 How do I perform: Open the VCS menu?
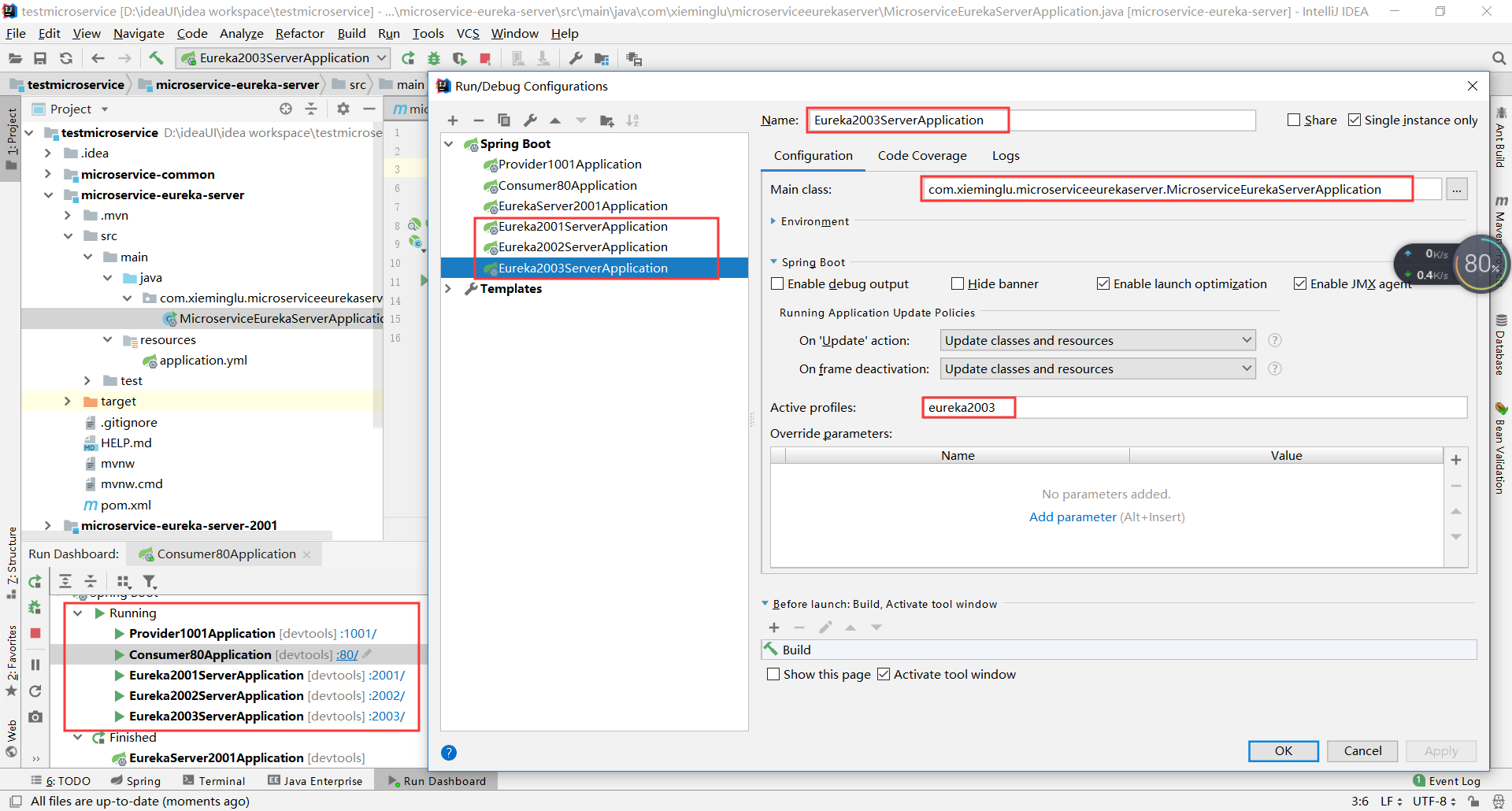(x=468, y=33)
